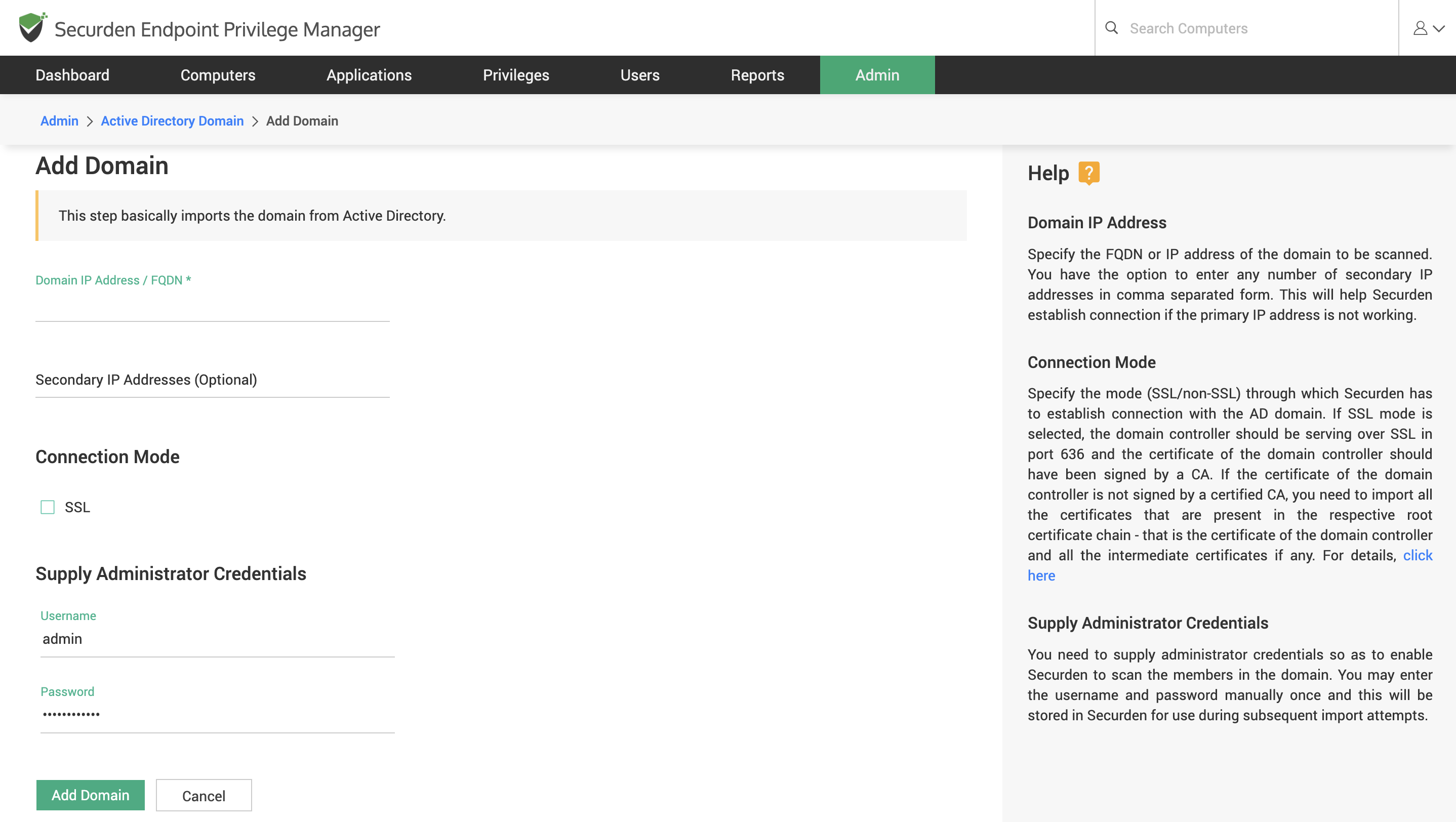Click the search magnifier icon

click(x=1111, y=28)
